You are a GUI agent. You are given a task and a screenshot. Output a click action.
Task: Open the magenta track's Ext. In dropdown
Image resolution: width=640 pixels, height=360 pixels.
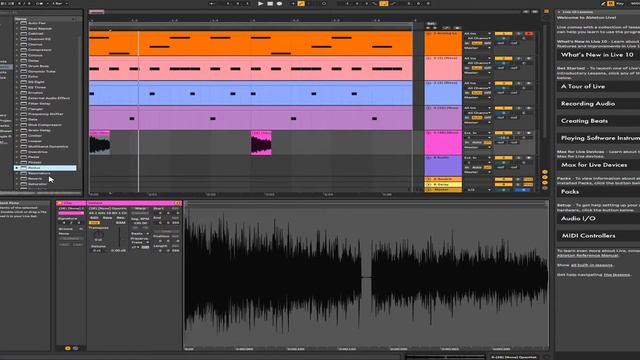pos(478,133)
